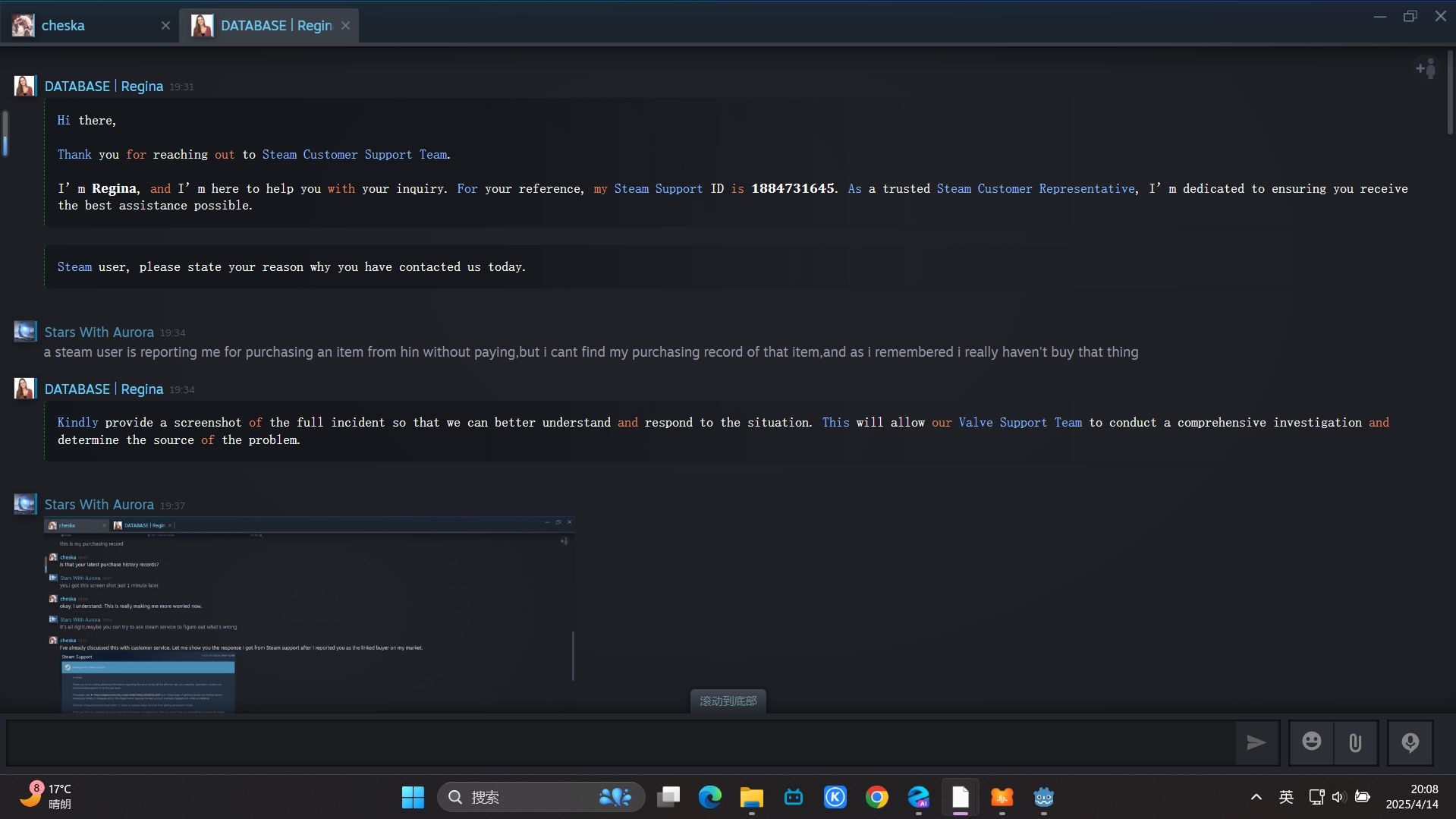Open Task View from the taskbar
The image size is (1456, 819).
(x=668, y=797)
